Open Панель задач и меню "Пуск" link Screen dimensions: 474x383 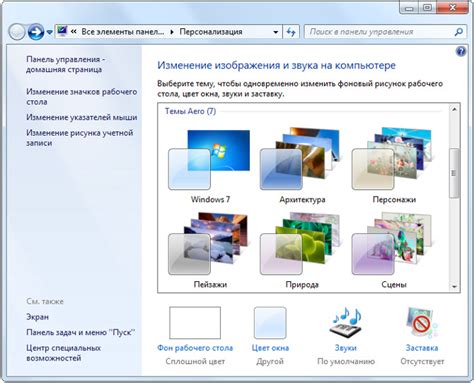tap(81, 332)
